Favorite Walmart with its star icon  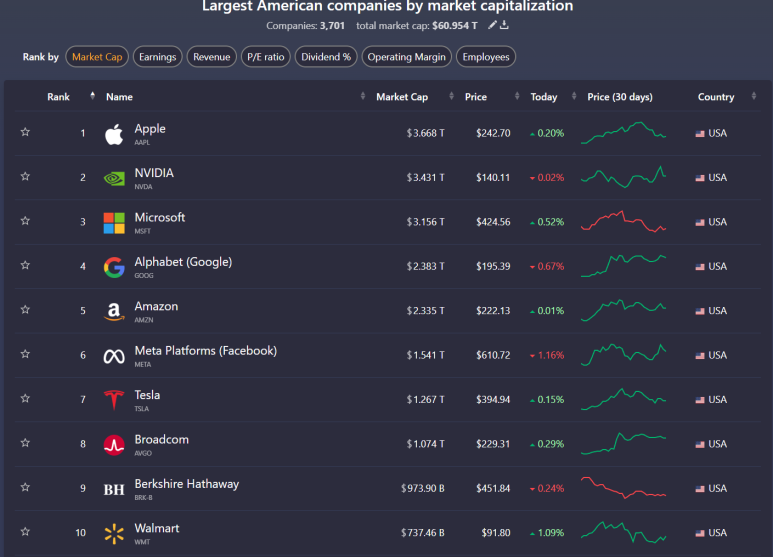[x=25, y=531]
